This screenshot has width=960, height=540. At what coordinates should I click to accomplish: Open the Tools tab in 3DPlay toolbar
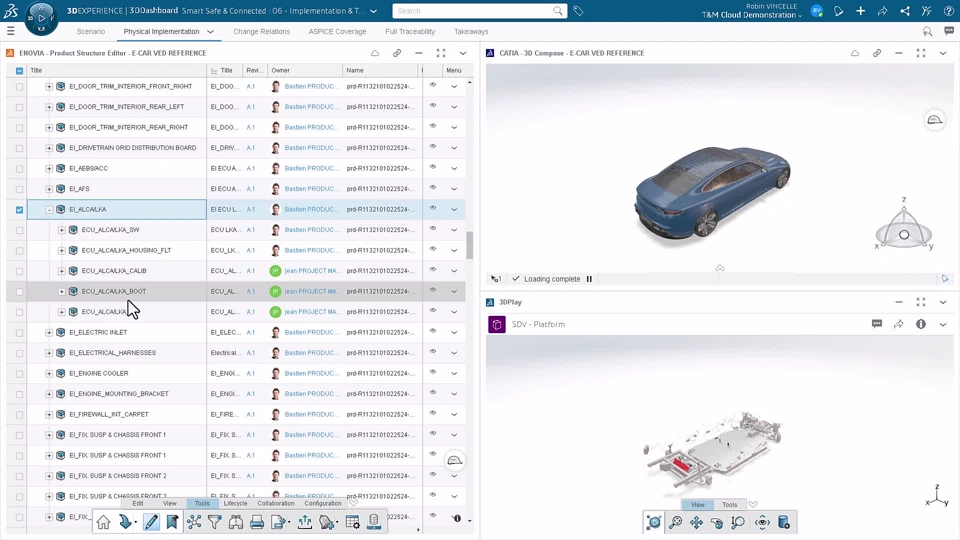(x=730, y=504)
